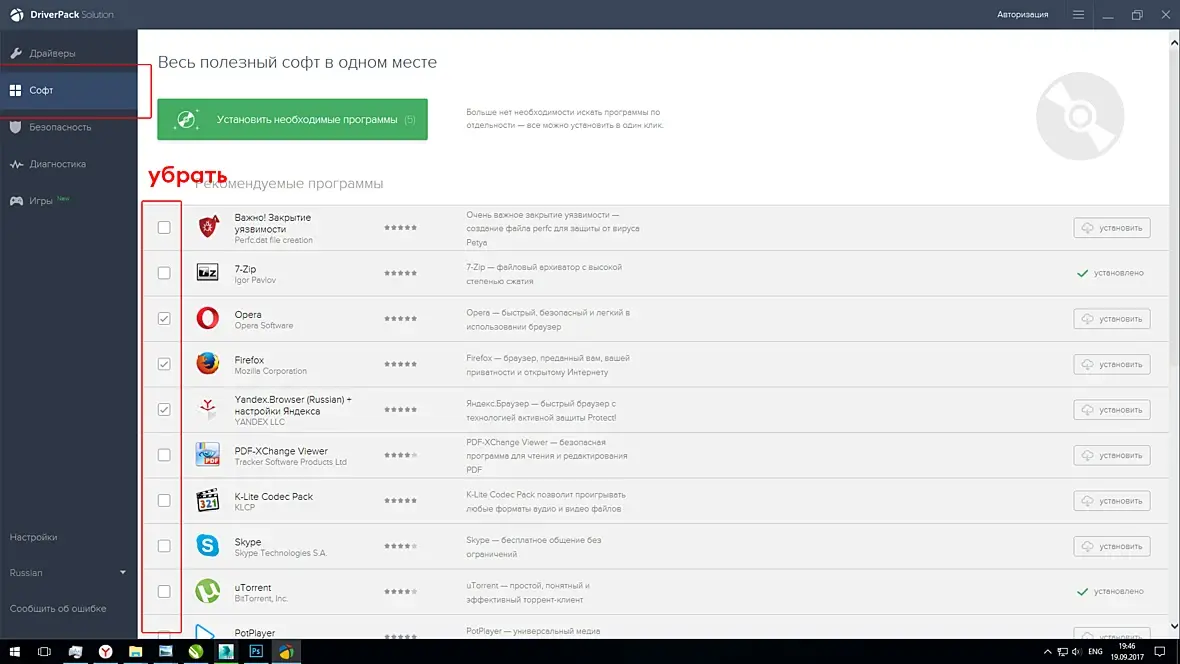Click the shield icon beside Безопасность
The width and height of the screenshot is (1180, 664).
(16, 127)
